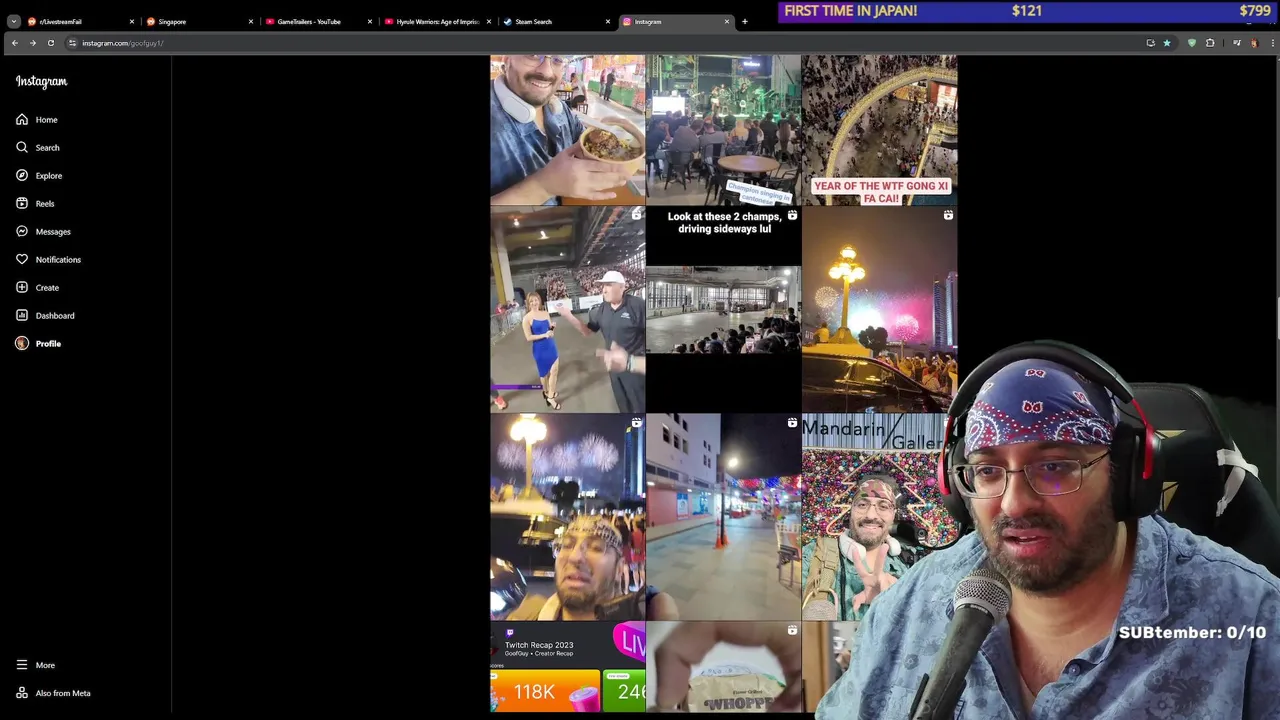Close the GameTrailers YouTube tab
1280x720 pixels.
(x=370, y=21)
